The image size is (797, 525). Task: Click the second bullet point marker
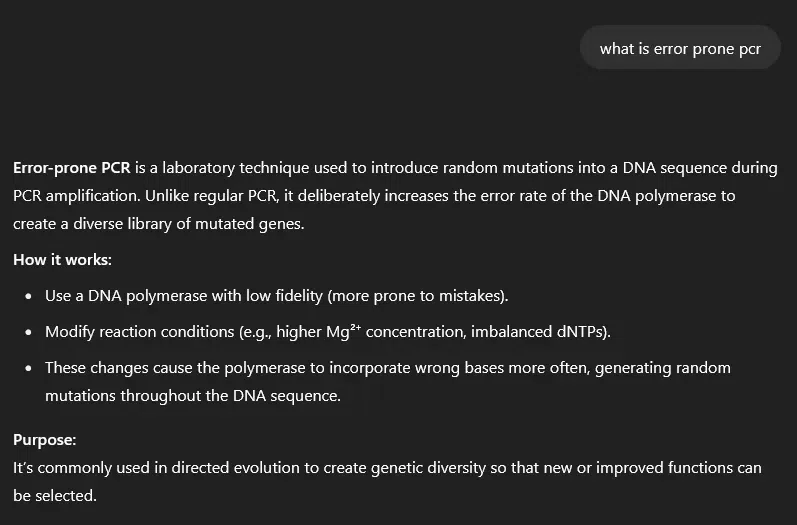(28, 332)
